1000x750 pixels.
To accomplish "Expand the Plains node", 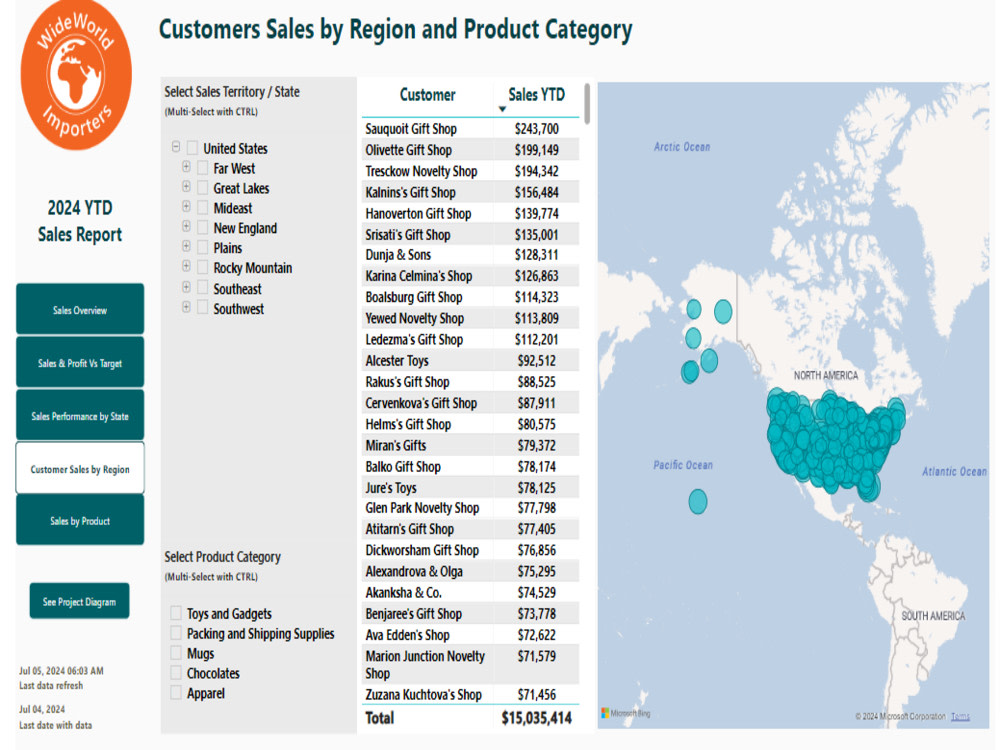I will tap(186, 246).
